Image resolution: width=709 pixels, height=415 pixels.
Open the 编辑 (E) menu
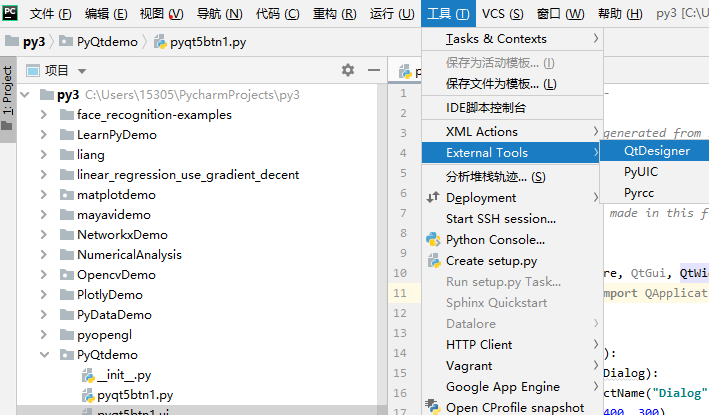(x=106, y=14)
